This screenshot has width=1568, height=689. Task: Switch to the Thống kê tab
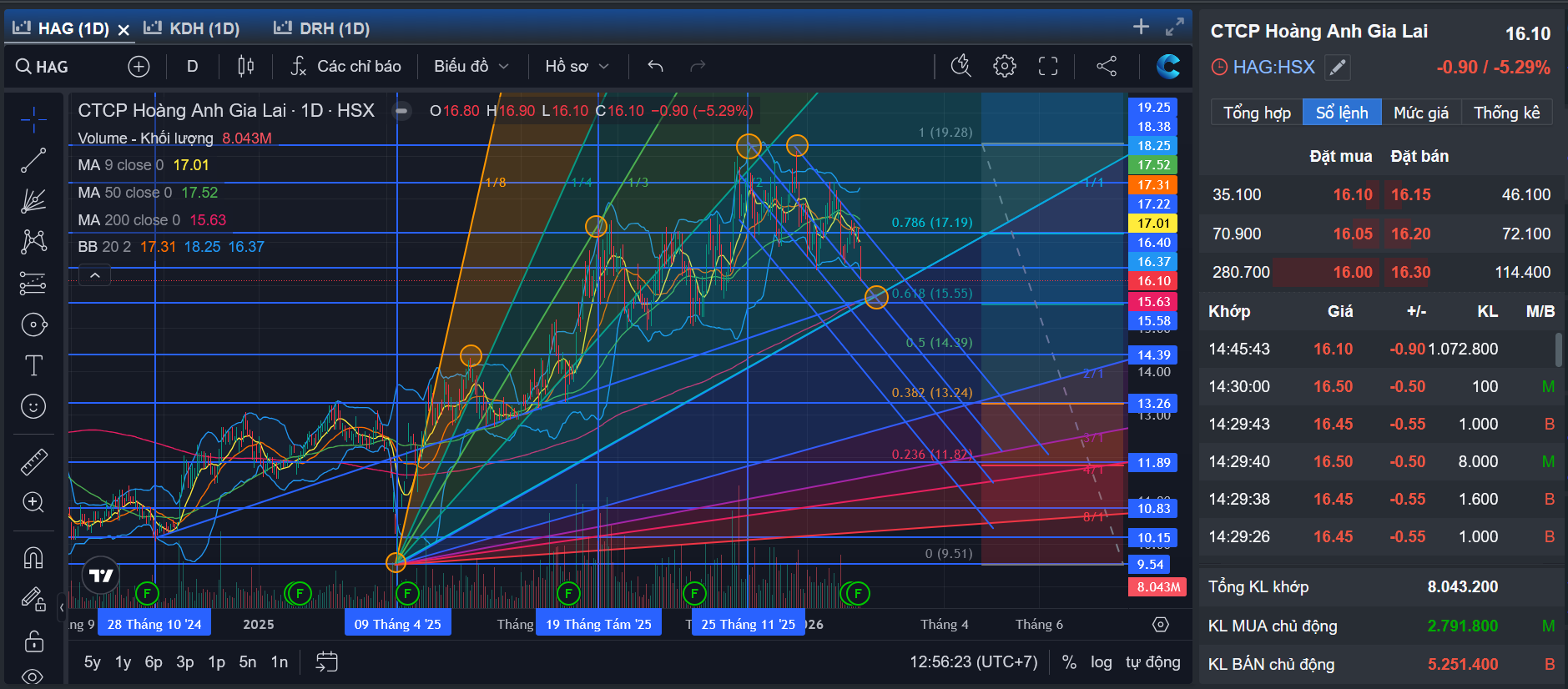click(x=1507, y=113)
